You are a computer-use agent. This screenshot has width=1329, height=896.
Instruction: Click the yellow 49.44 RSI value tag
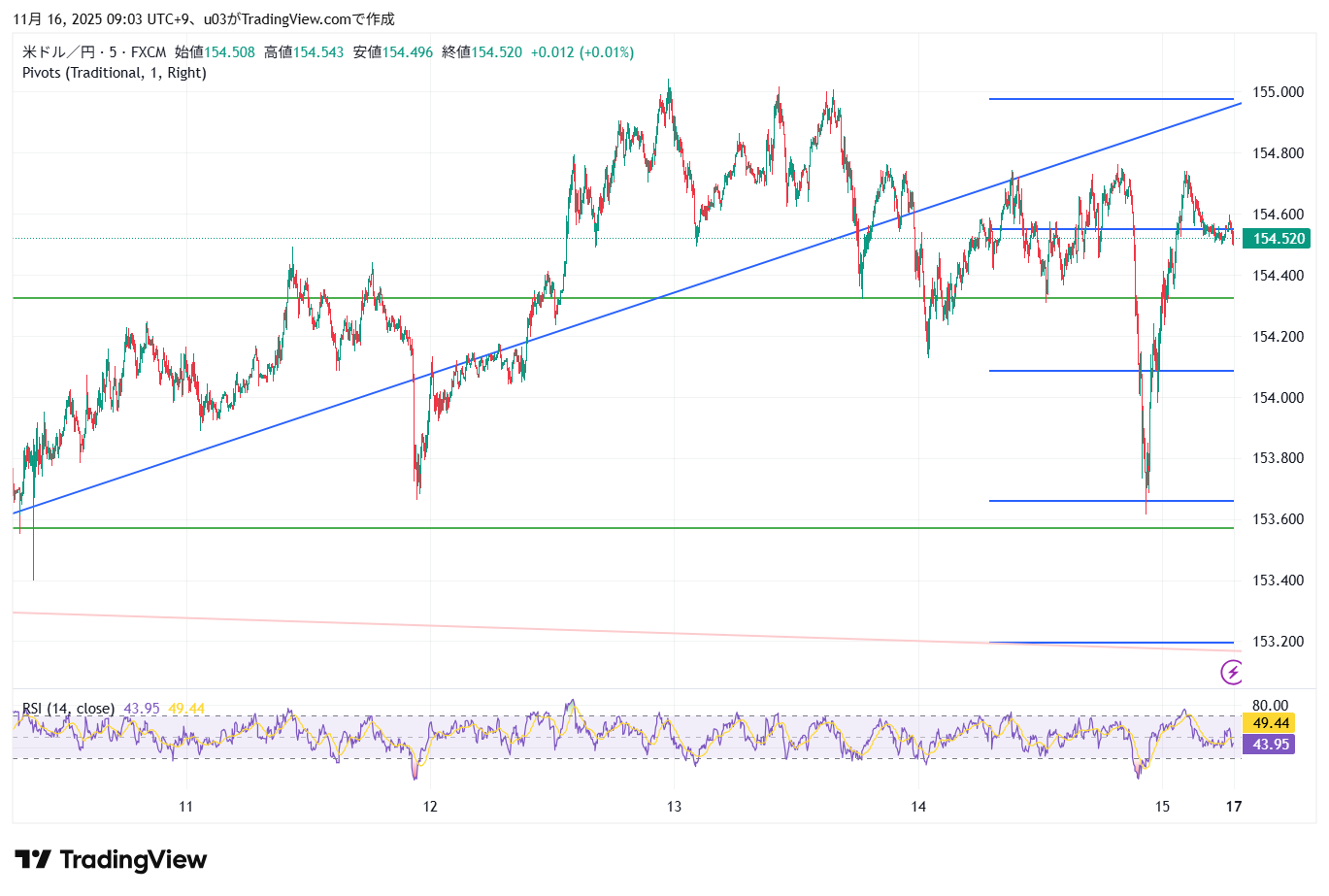click(x=1270, y=723)
